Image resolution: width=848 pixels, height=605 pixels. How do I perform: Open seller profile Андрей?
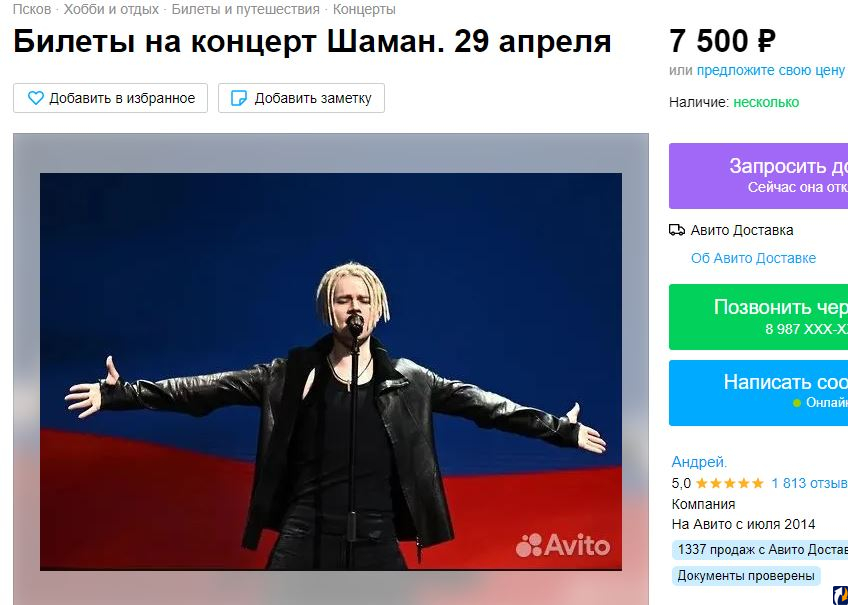coord(699,462)
